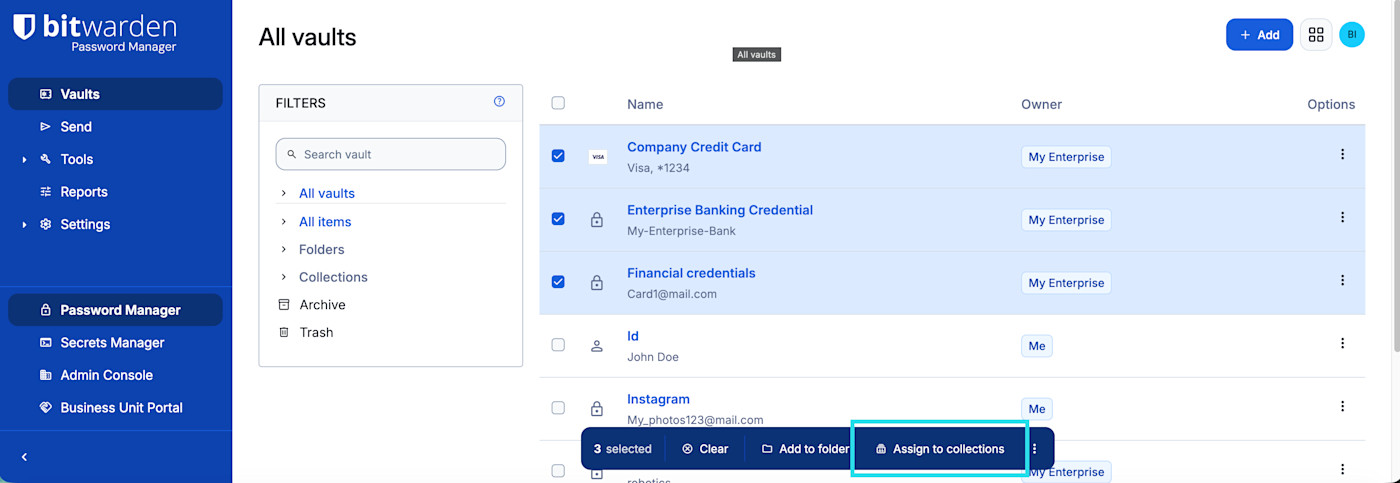
Task: Click Financial credentials lock icon
Action: [x=597, y=283]
